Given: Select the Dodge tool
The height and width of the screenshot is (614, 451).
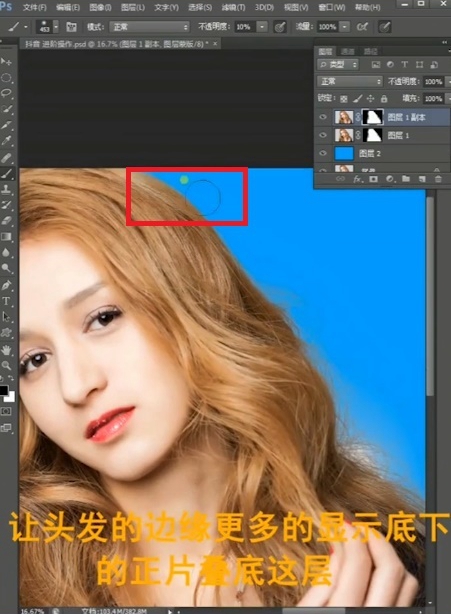Looking at the screenshot, I should tap(6, 268).
